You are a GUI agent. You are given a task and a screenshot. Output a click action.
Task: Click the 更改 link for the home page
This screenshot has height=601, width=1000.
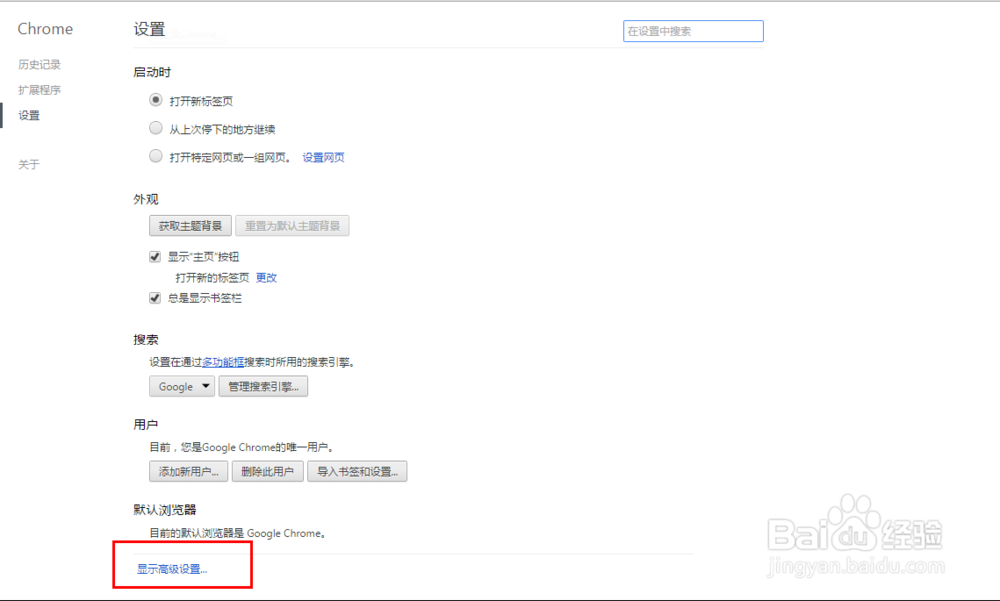click(266, 278)
